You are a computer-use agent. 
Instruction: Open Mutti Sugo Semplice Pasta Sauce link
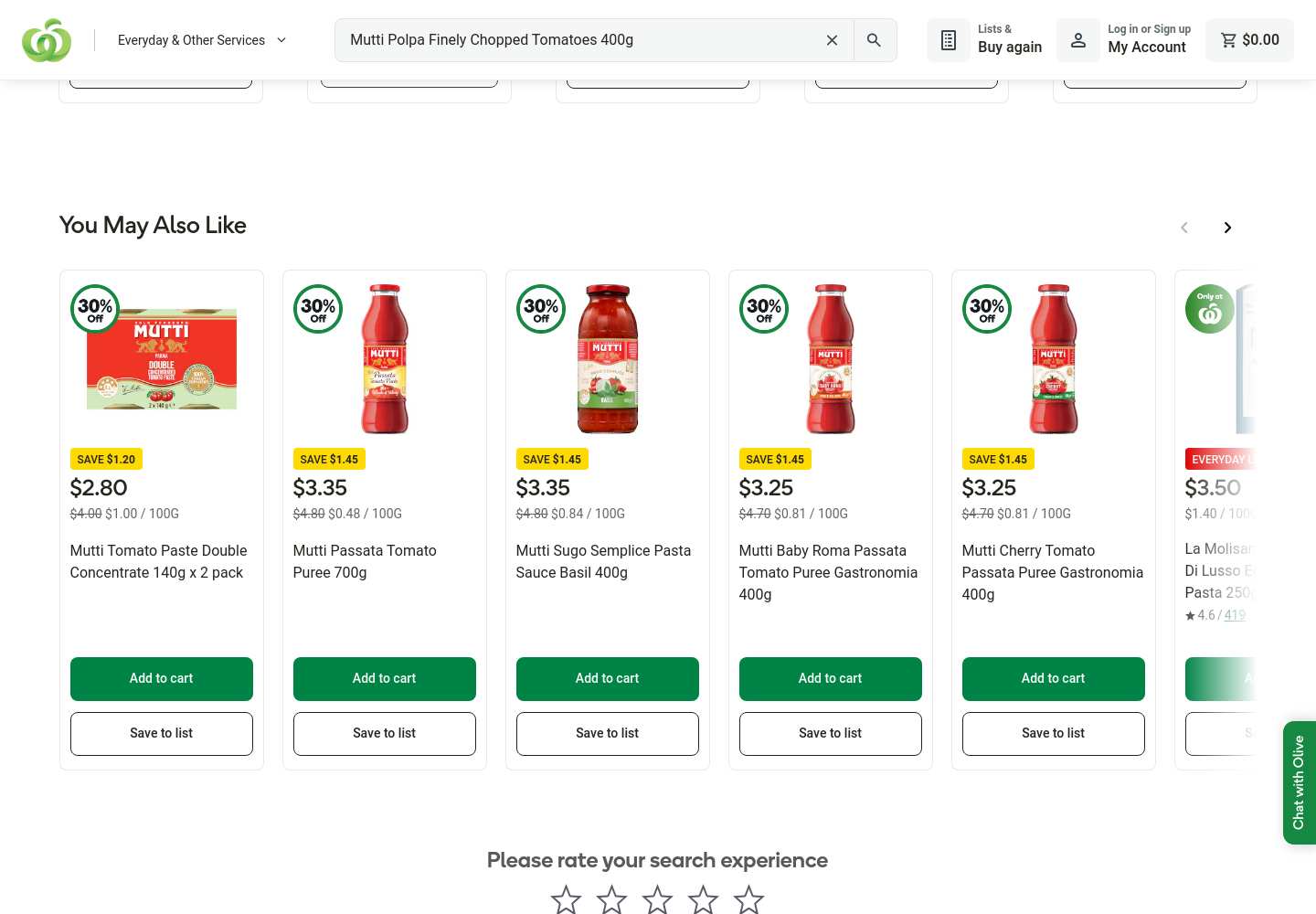point(603,561)
